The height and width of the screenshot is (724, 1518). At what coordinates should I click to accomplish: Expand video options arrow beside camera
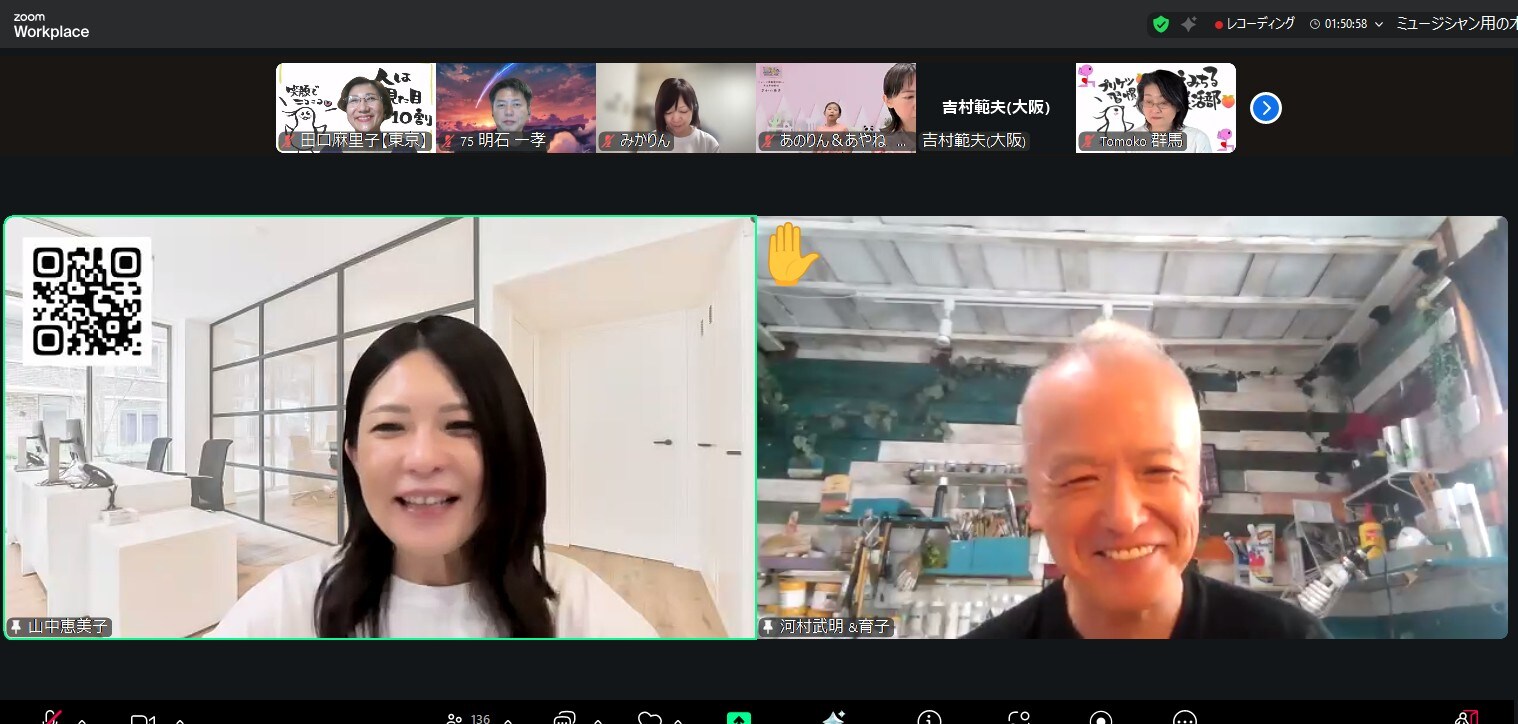[x=180, y=719]
